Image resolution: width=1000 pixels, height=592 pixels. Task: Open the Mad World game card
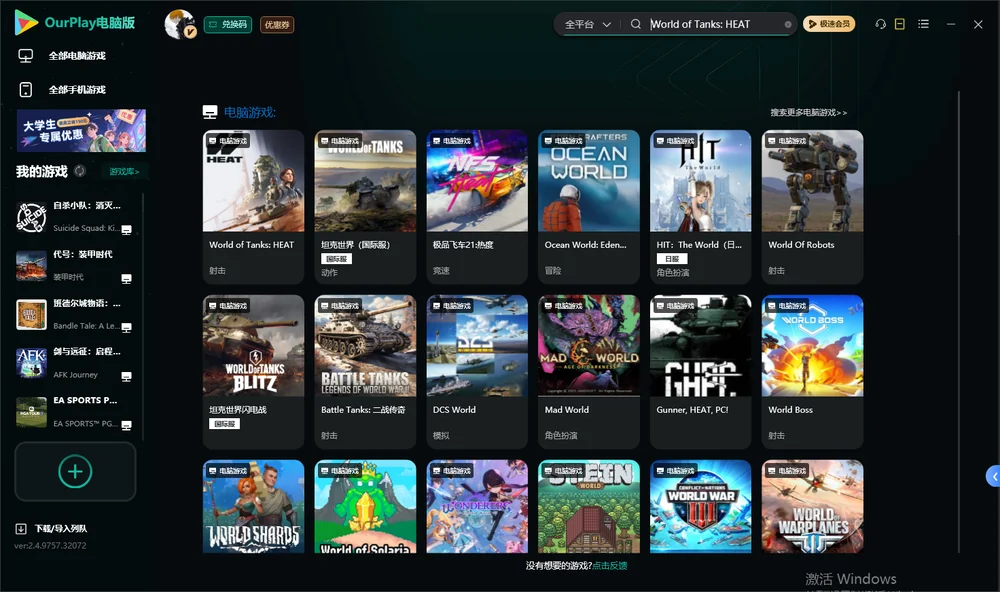[x=589, y=372]
